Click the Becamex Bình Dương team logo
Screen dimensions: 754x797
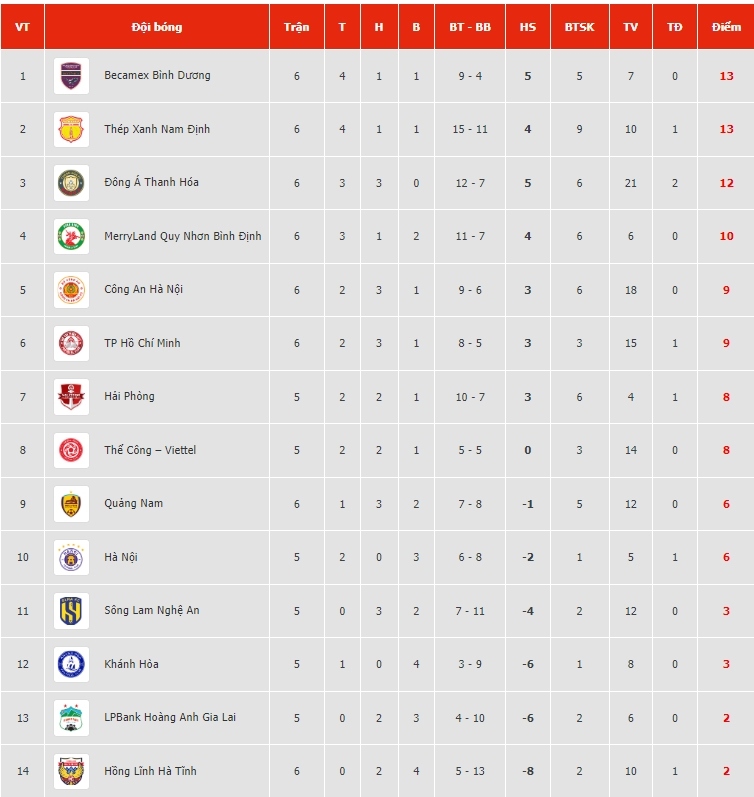coord(71,76)
